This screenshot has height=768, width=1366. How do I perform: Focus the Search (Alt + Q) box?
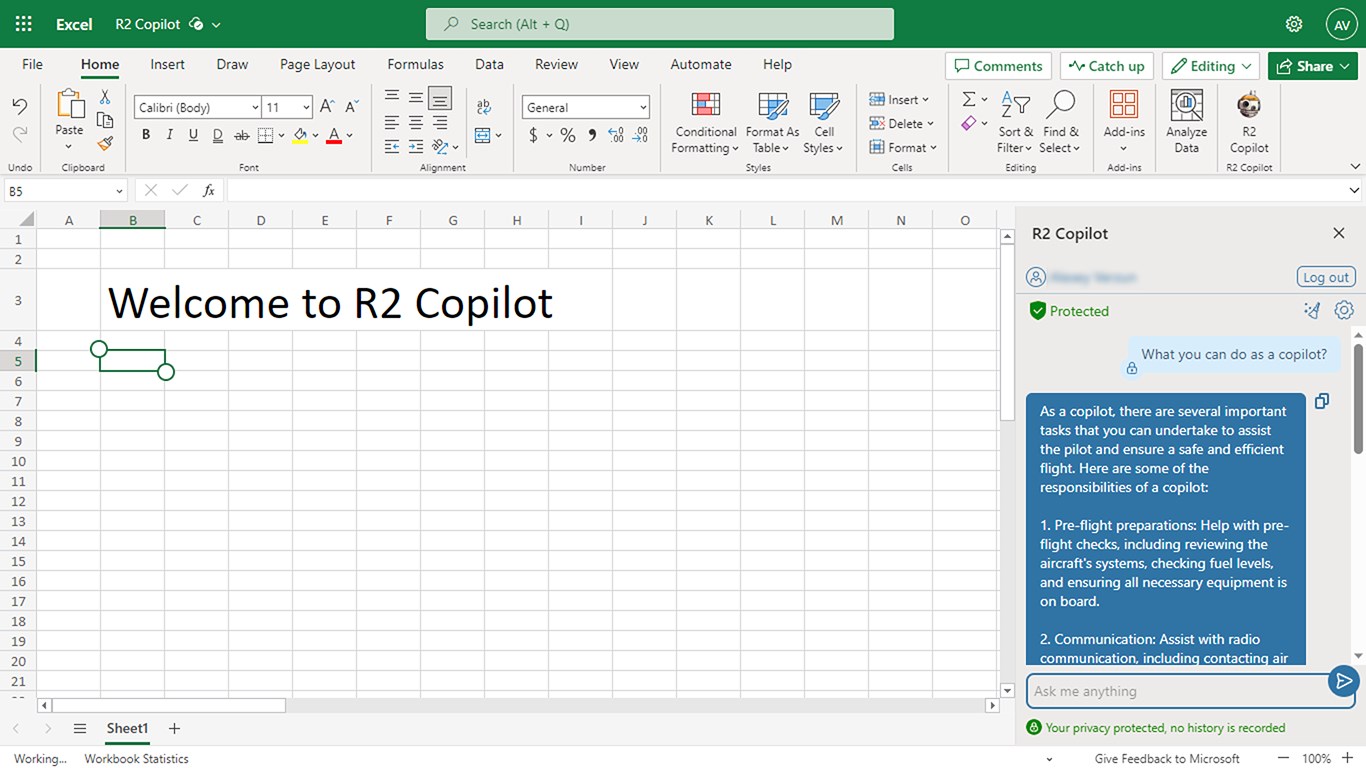660,24
